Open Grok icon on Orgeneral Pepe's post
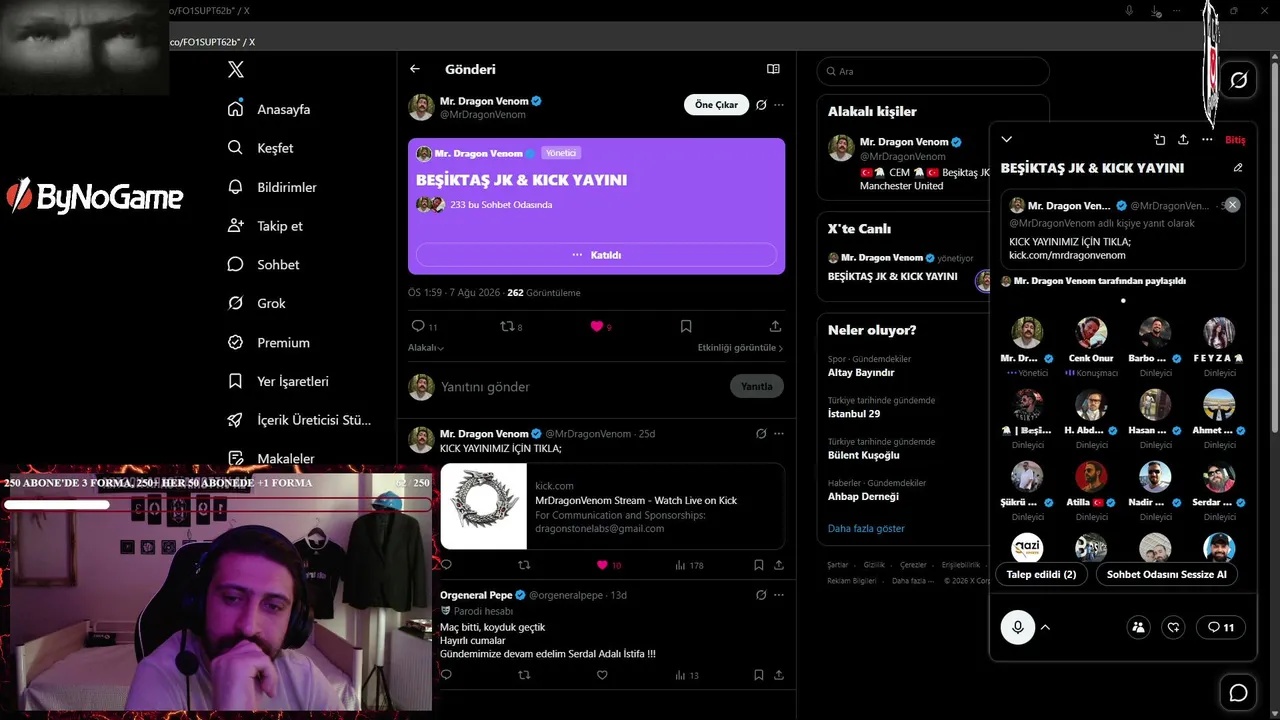The image size is (1280, 720). coord(761,595)
